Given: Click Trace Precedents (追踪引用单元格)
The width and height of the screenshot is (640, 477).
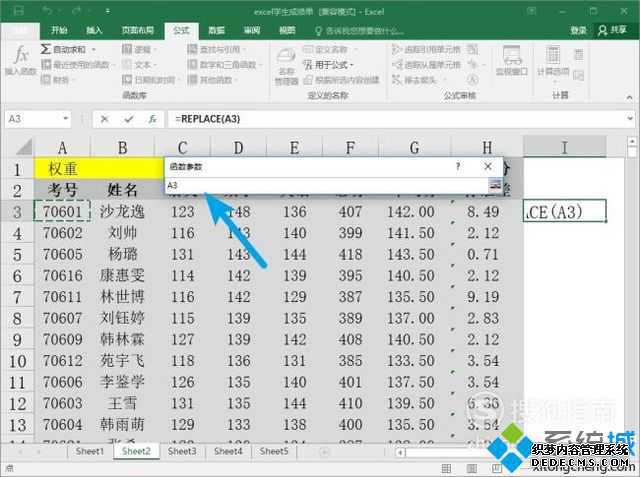Looking at the screenshot, I should pos(426,49).
